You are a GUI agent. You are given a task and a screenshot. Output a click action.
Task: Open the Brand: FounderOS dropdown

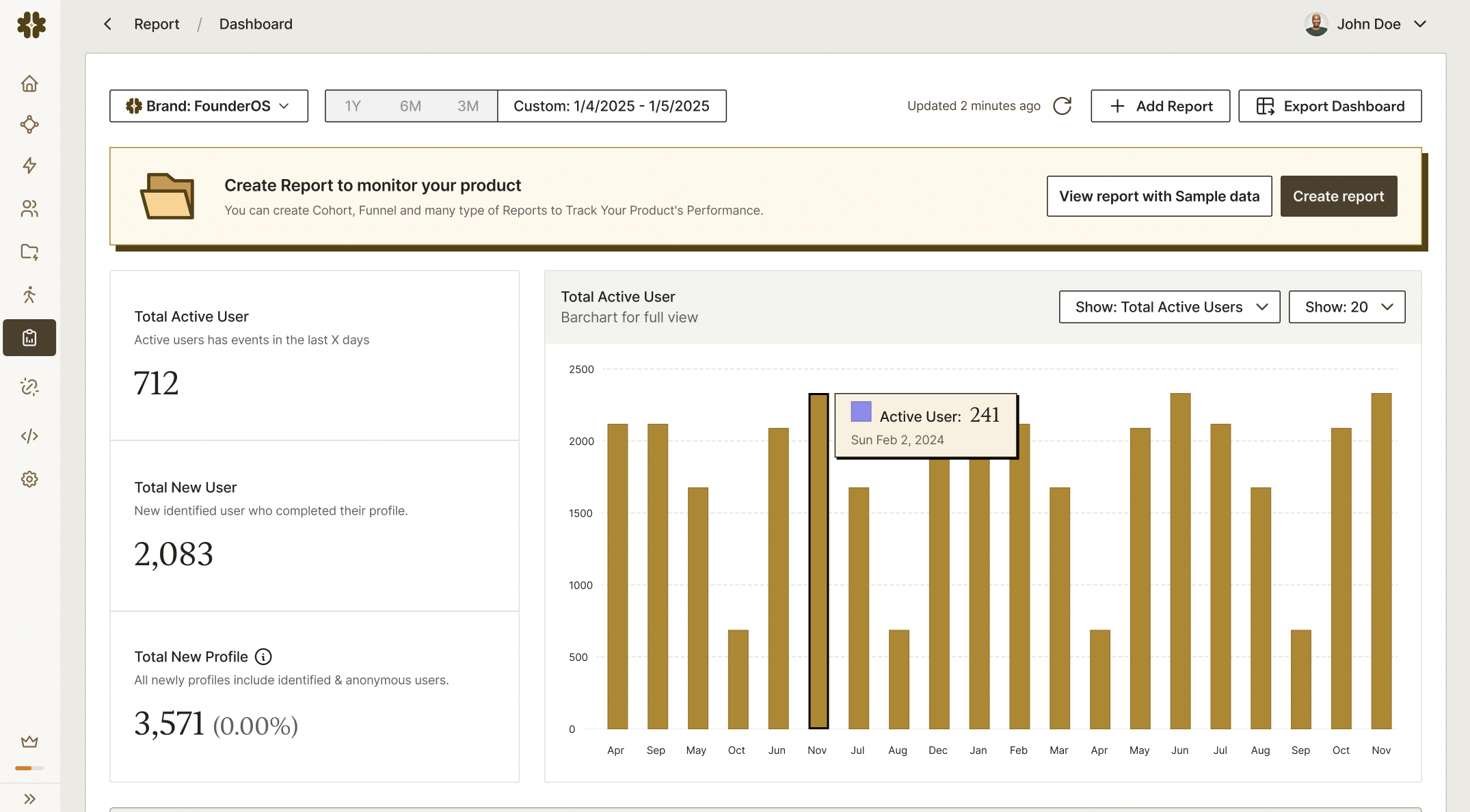pos(208,106)
